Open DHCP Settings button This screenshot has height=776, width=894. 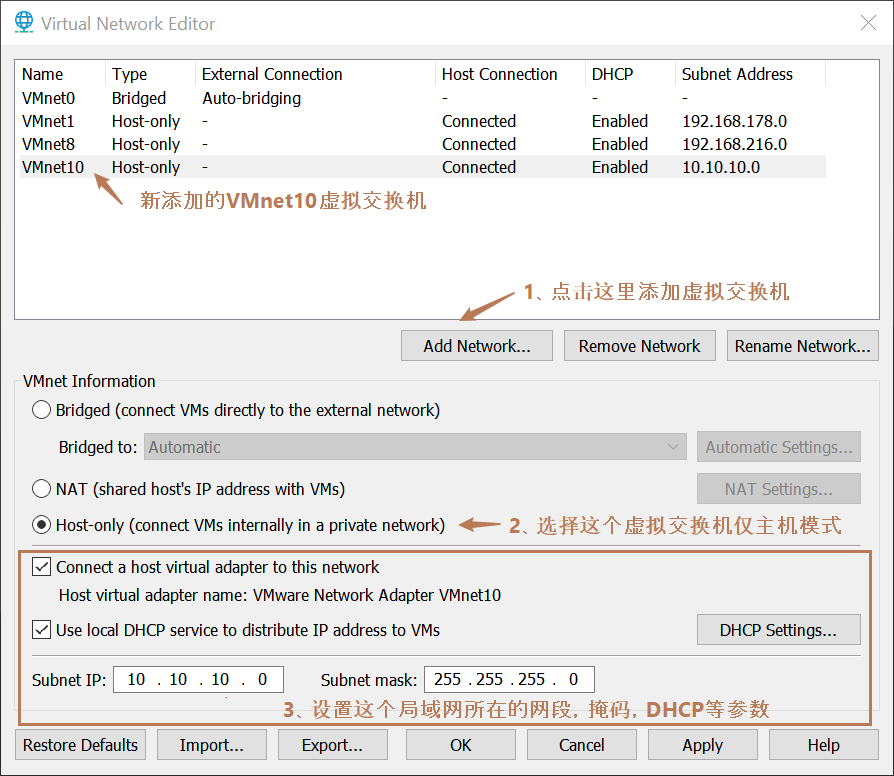pos(779,630)
